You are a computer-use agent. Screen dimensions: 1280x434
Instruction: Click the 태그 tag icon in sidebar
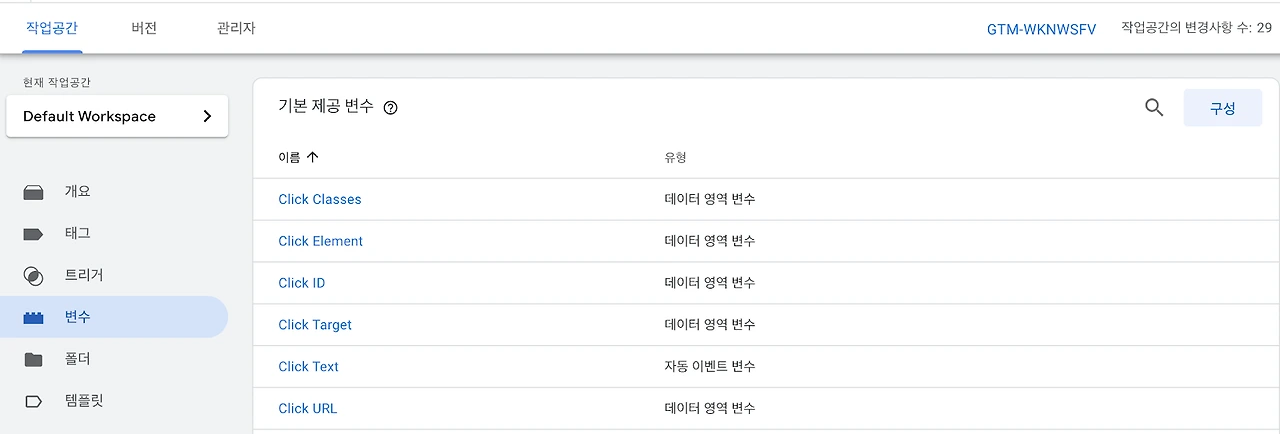33,234
